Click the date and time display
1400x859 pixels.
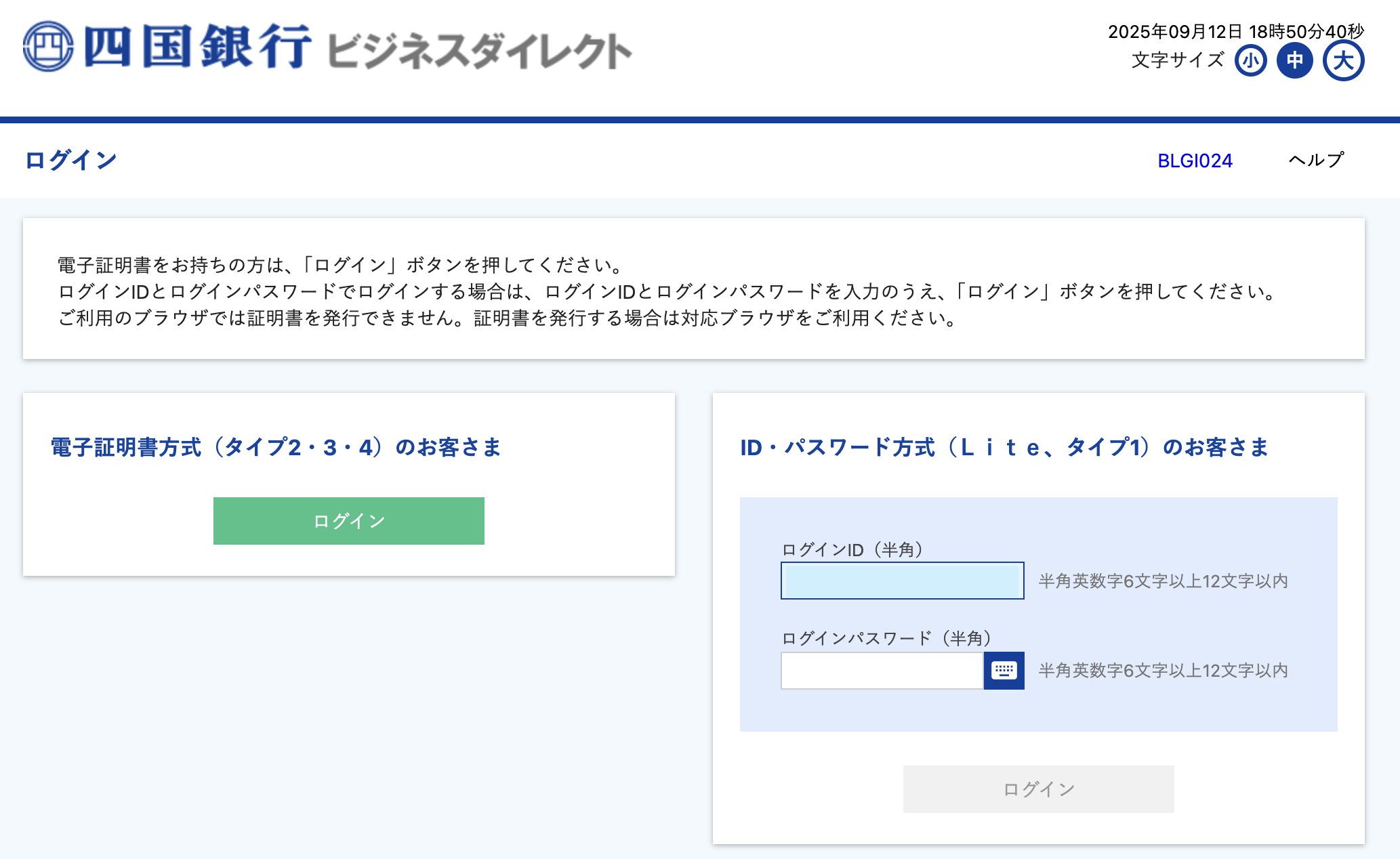[1235, 31]
